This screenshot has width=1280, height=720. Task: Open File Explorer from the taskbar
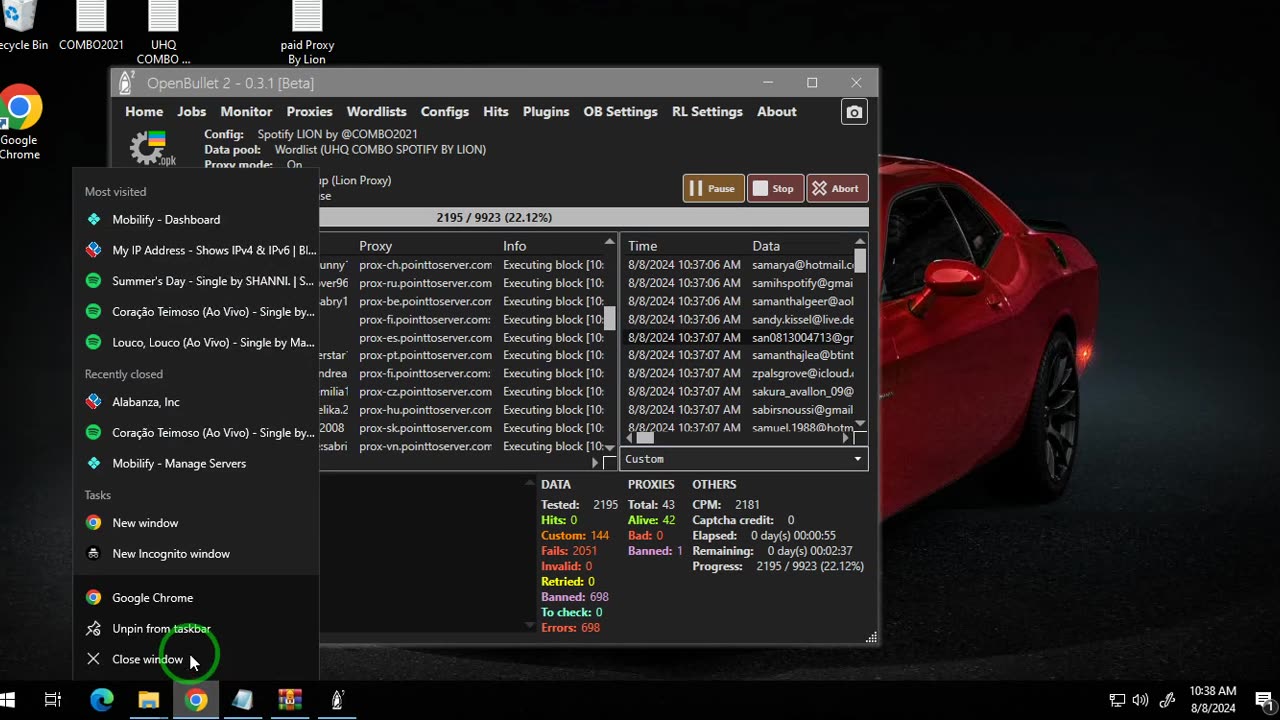[x=149, y=701]
